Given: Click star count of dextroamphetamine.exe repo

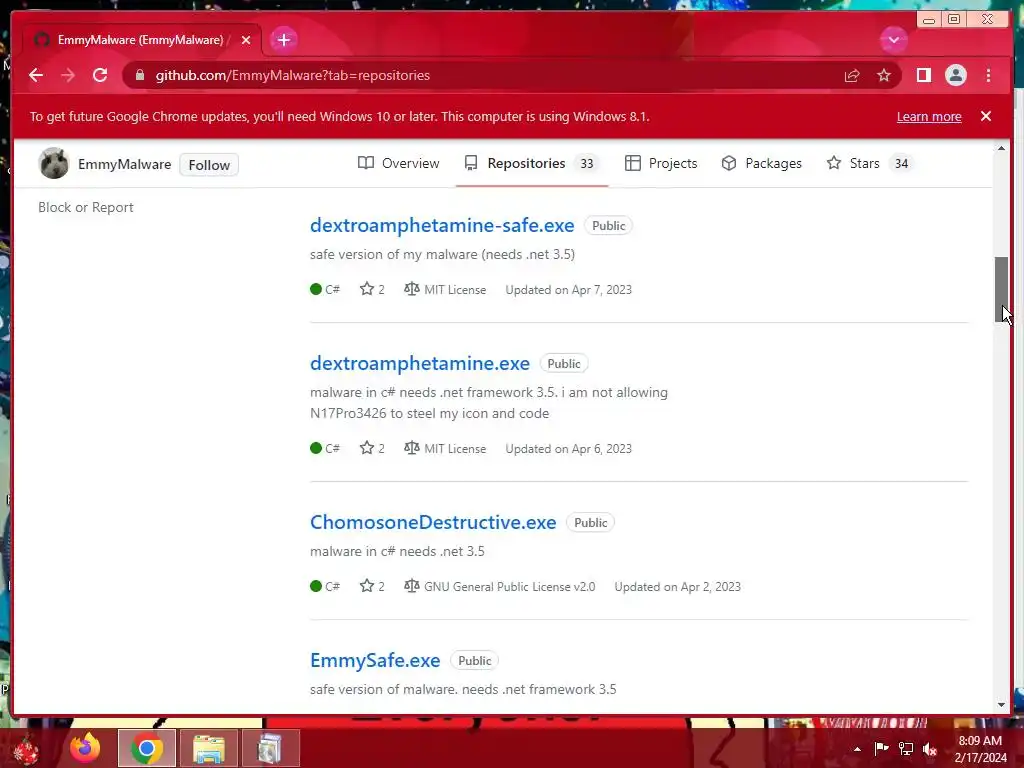Looking at the screenshot, I should pyautogui.click(x=372, y=449).
